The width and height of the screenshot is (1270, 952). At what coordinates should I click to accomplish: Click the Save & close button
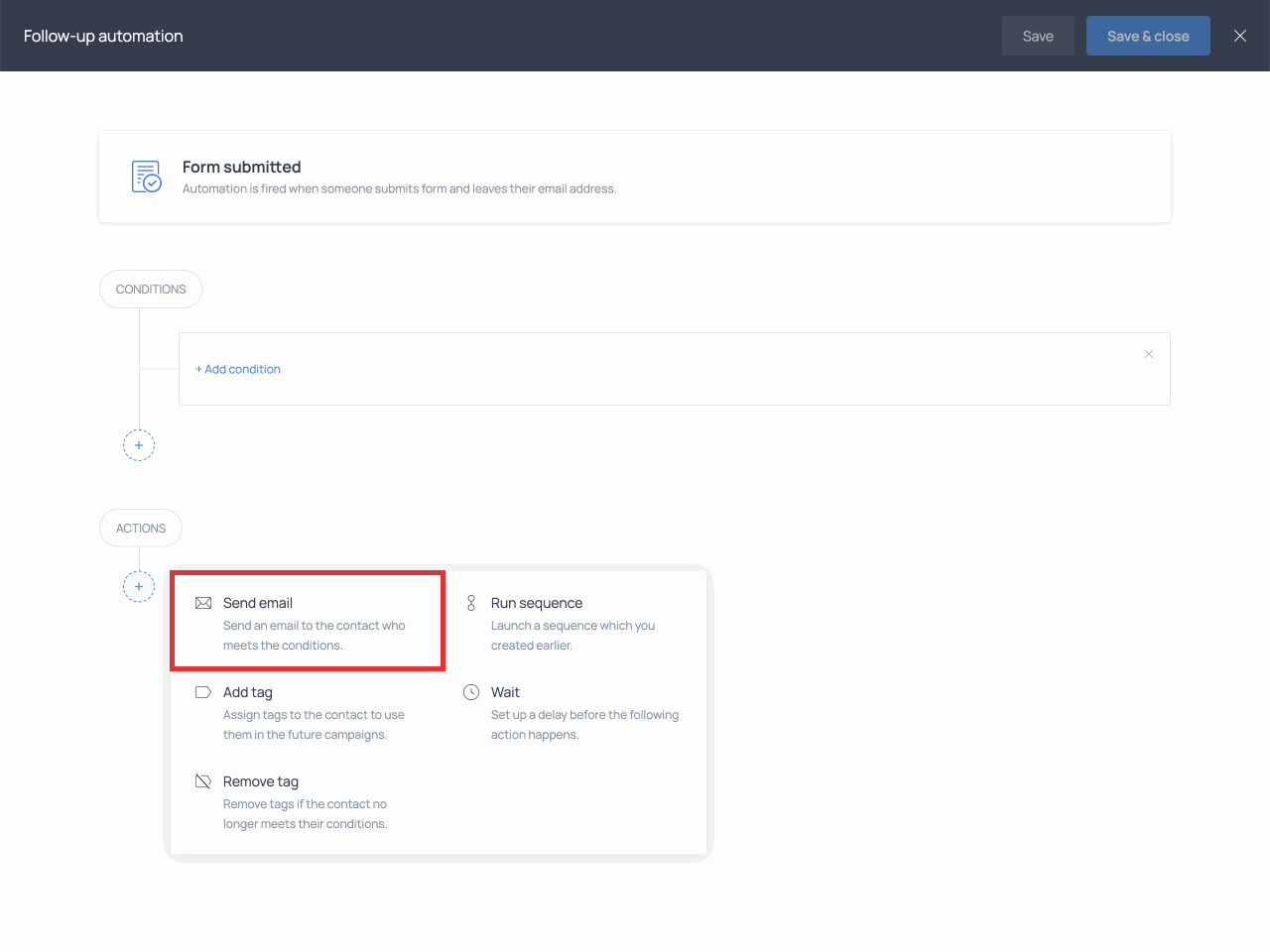(x=1148, y=35)
